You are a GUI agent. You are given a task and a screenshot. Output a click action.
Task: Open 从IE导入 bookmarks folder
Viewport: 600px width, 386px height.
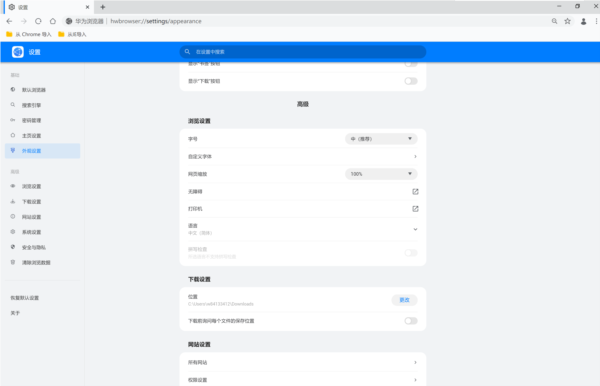tap(72, 34)
